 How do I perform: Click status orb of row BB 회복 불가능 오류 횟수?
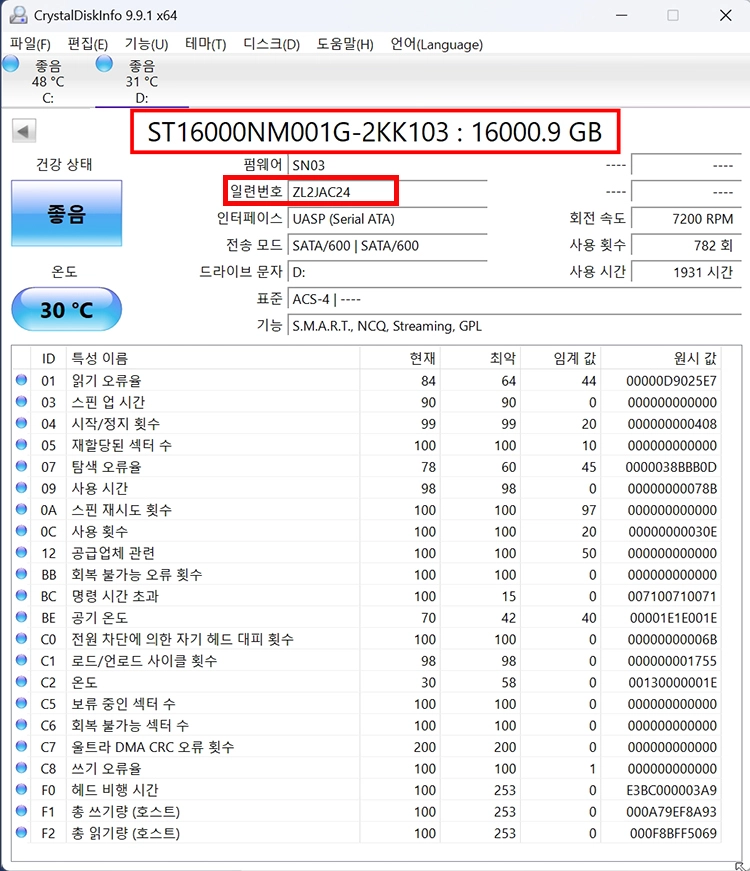[21, 574]
